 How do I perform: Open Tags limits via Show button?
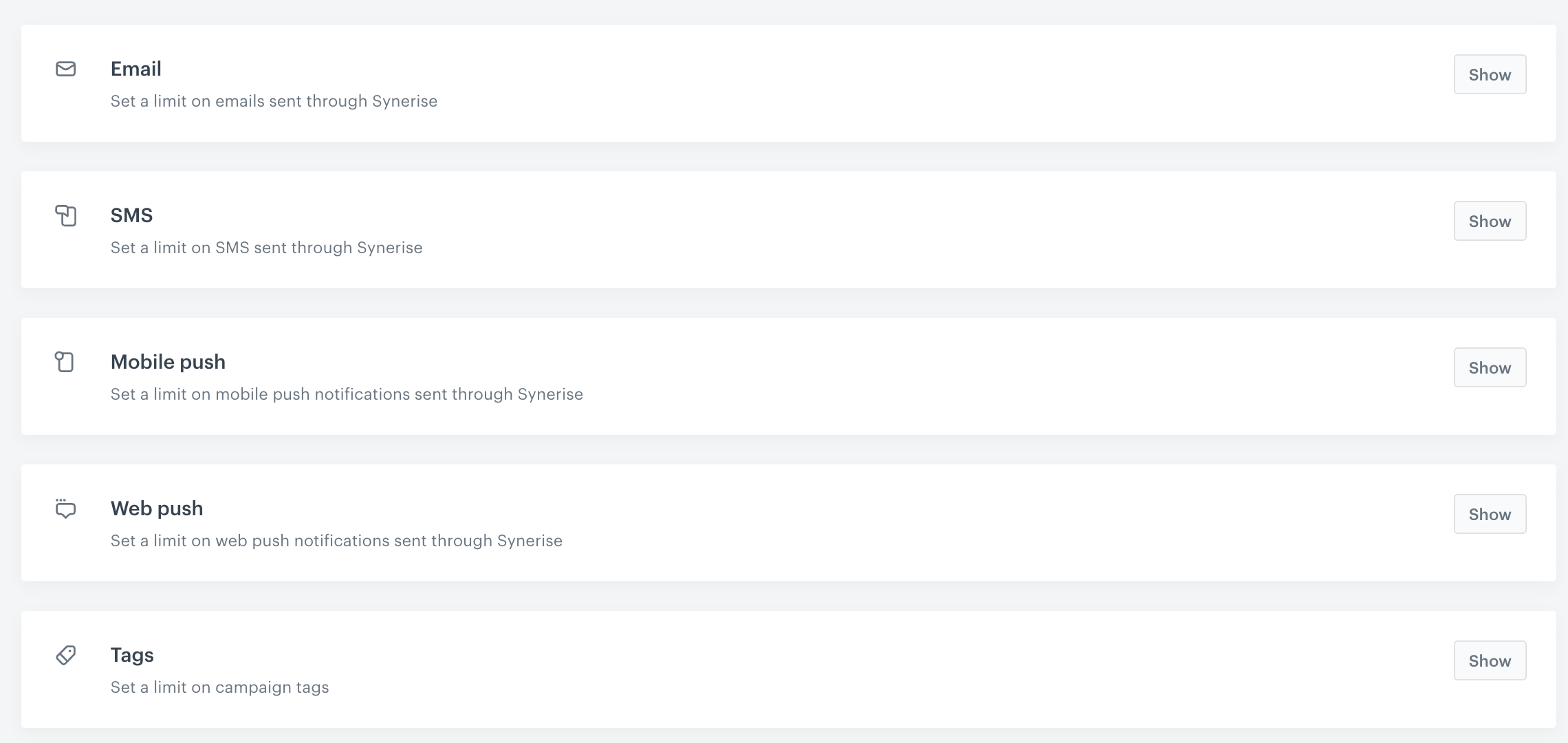(x=1490, y=660)
